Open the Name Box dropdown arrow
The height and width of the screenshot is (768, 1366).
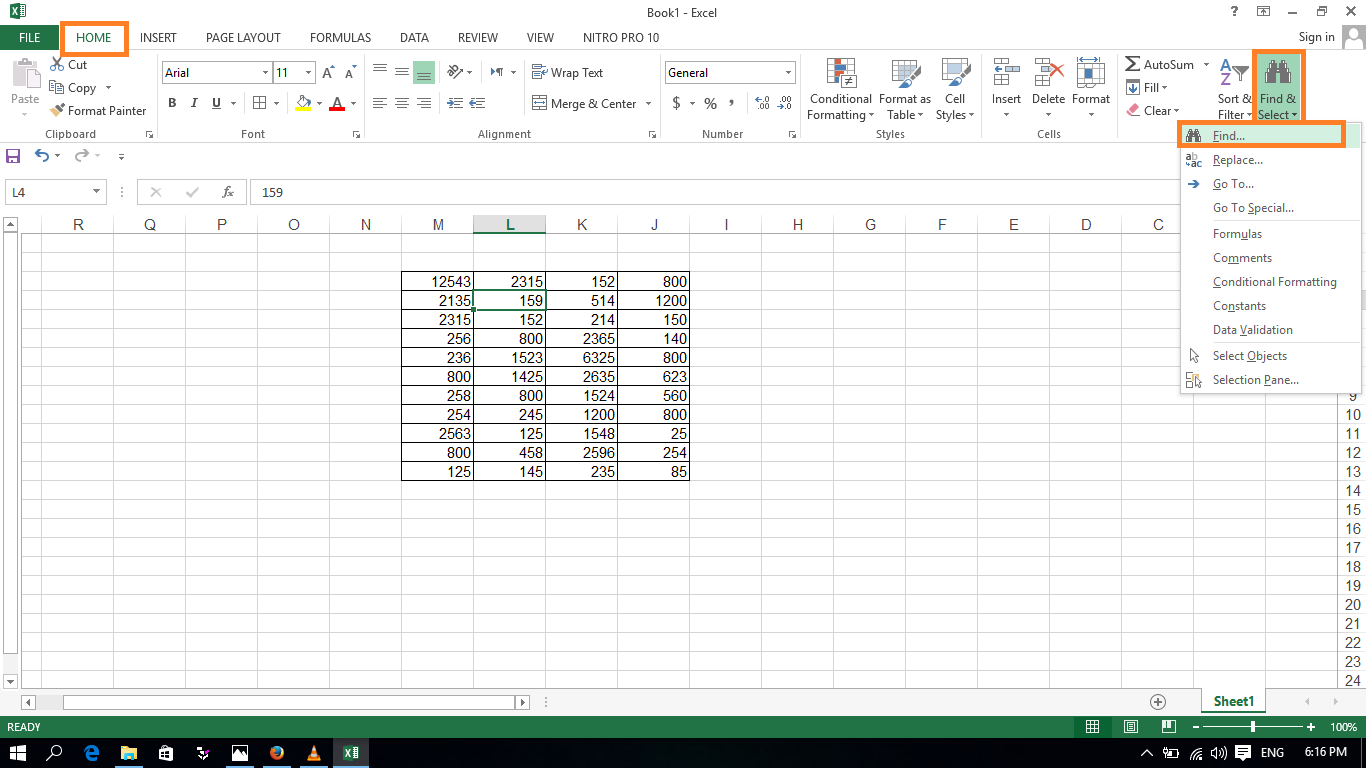97,192
